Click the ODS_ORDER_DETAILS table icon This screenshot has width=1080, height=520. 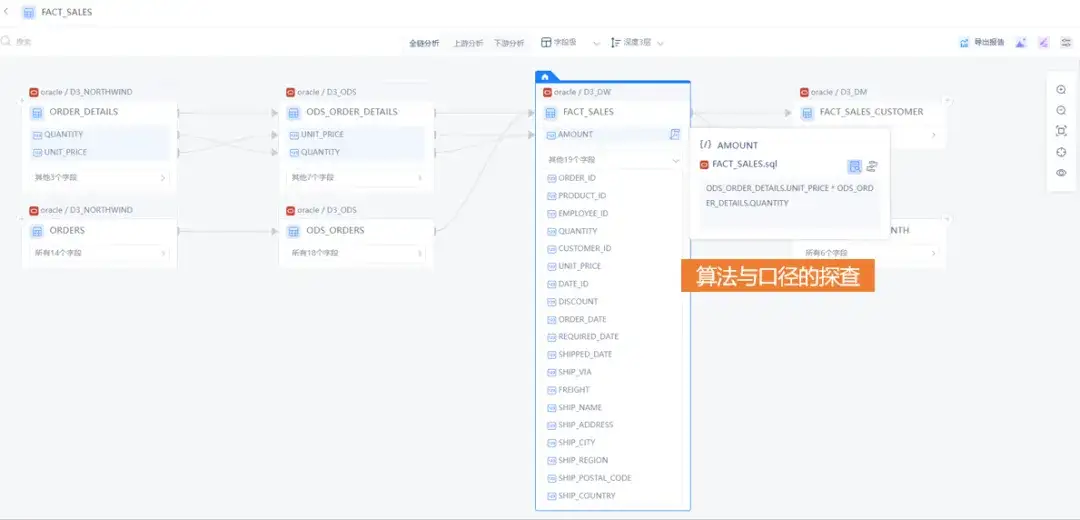point(293,112)
